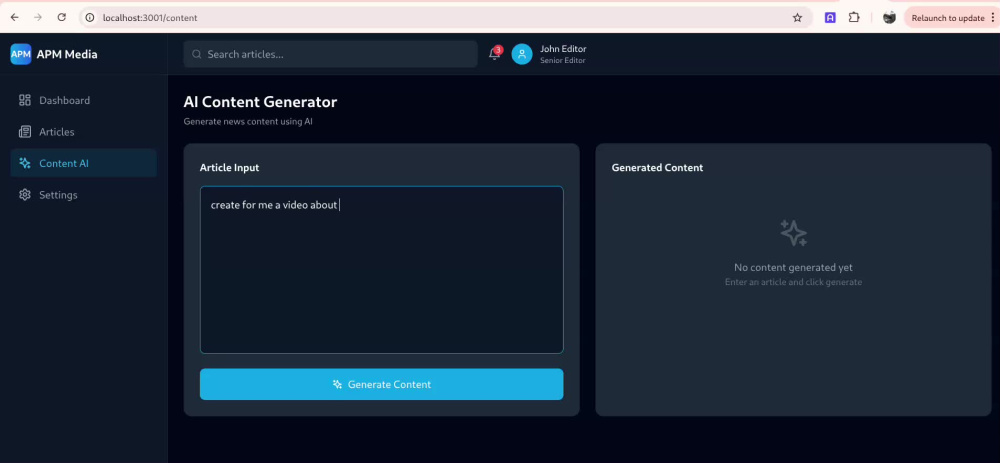Click Relaunch to update button
This screenshot has height=463, width=1000.
(x=948, y=18)
